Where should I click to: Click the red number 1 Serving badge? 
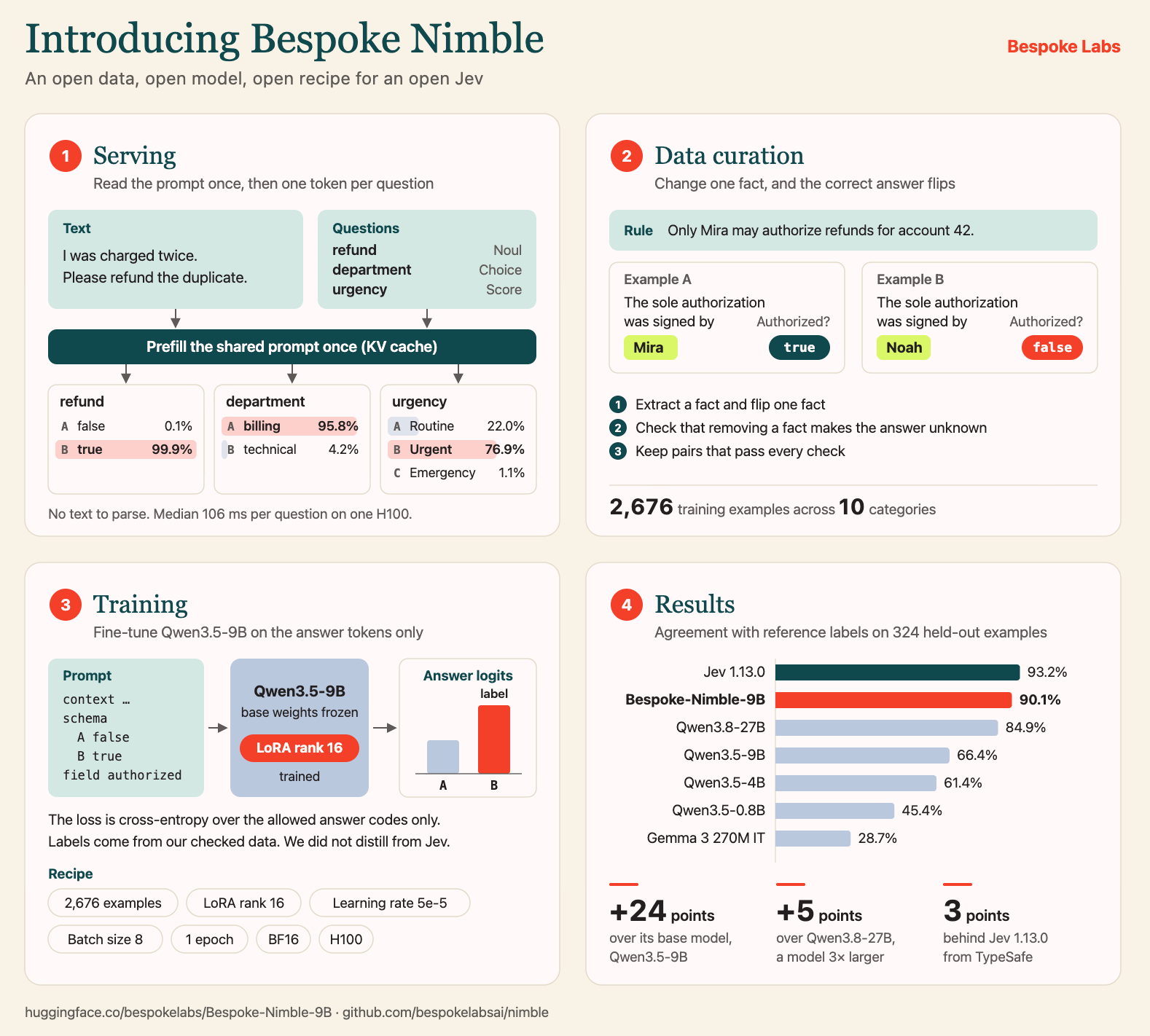pyautogui.click(x=66, y=156)
